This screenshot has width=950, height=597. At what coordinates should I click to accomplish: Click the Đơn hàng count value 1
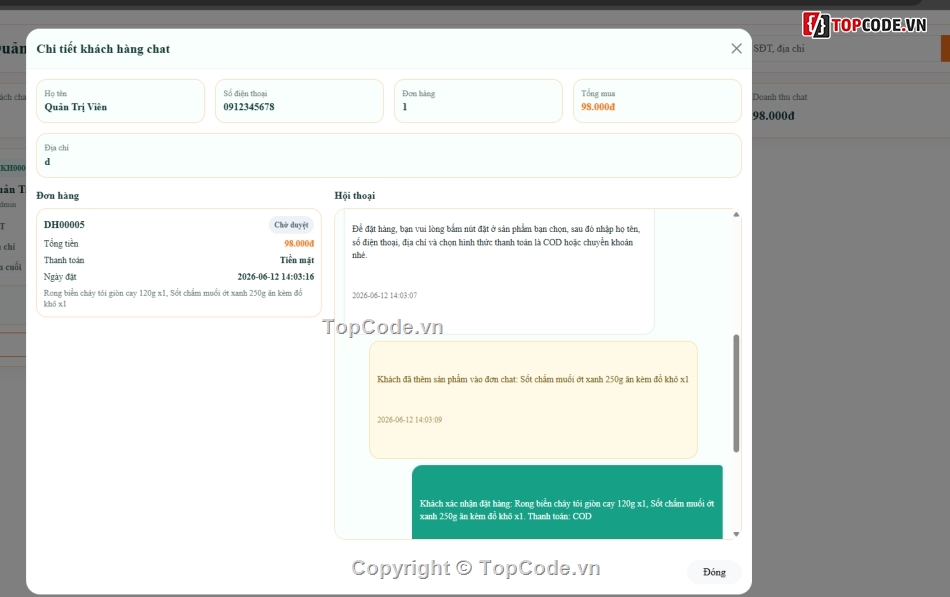point(405,107)
